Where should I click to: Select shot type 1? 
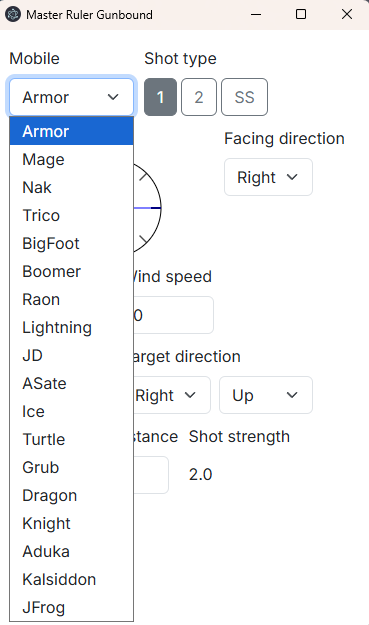pyautogui.click(x=160, y=97)
